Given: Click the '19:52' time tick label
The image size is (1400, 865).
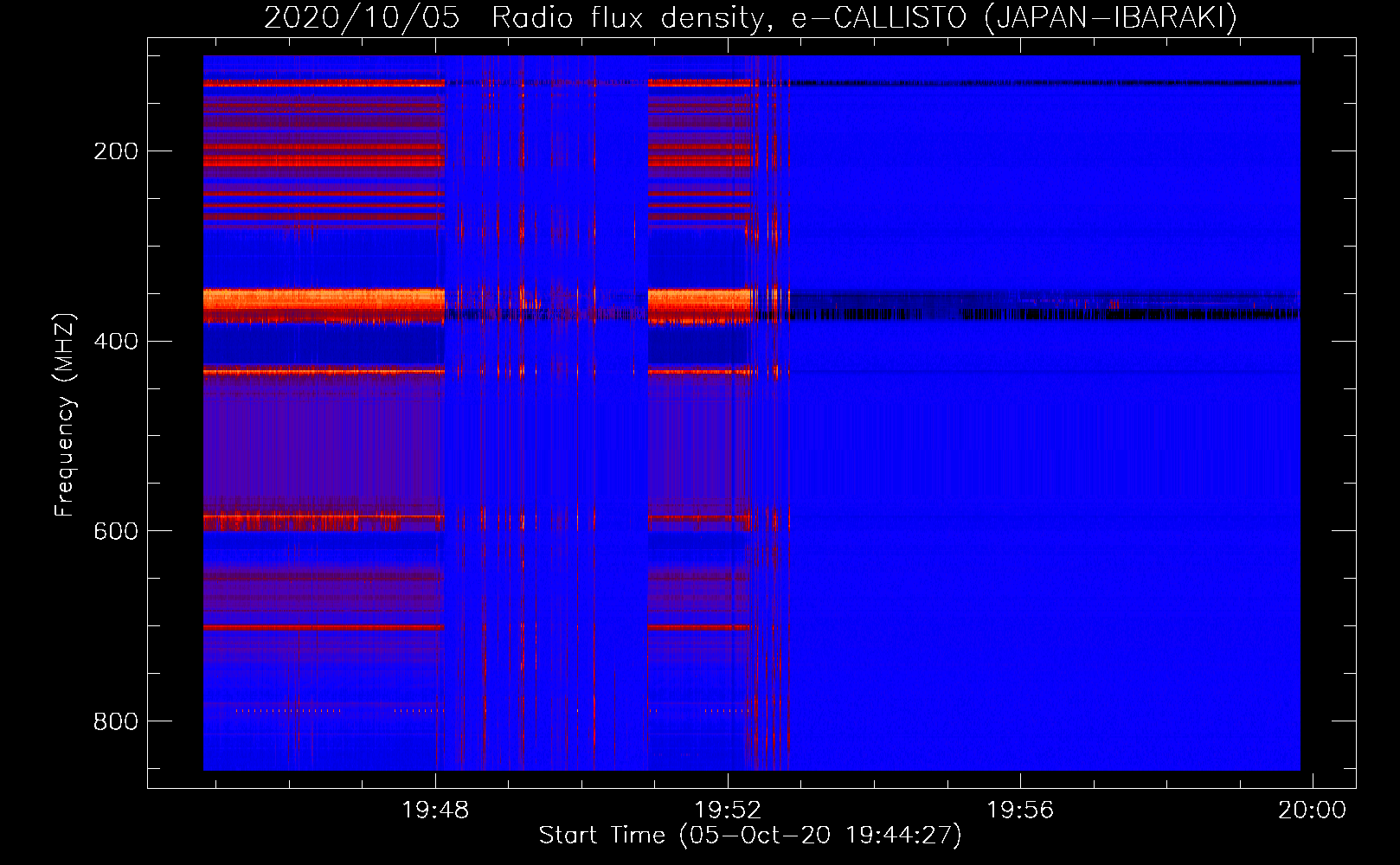Looking at the screenshot, I should 728,810.
